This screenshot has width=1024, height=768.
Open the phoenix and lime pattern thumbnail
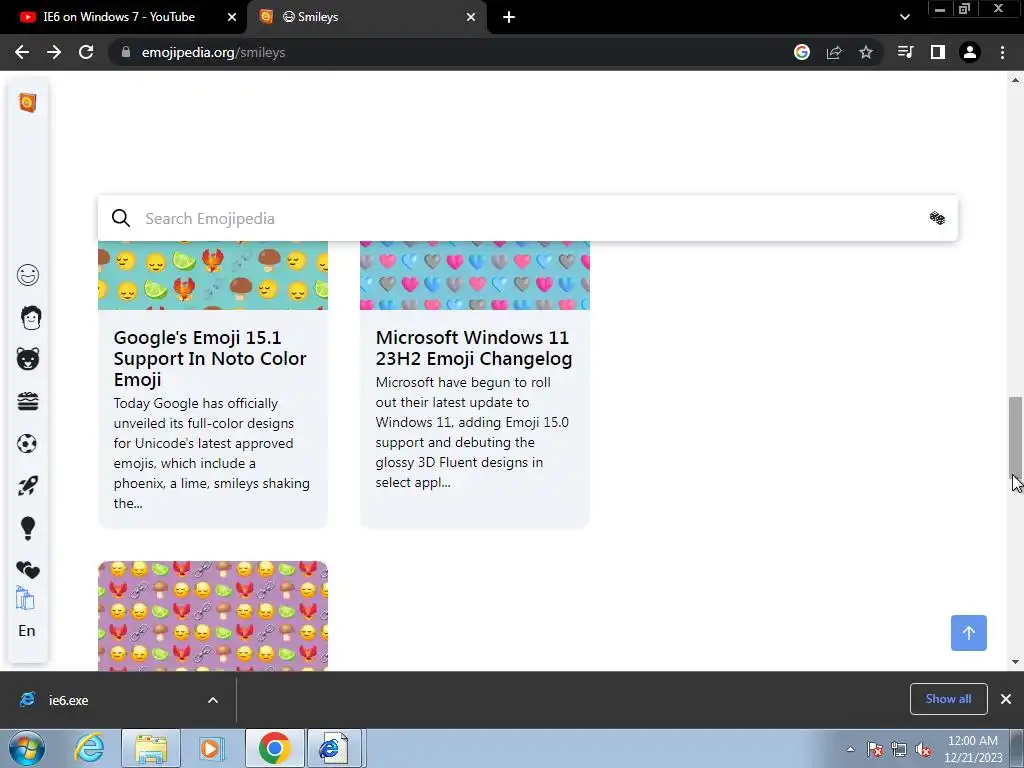pyautogui.click(x=213, y=275)
